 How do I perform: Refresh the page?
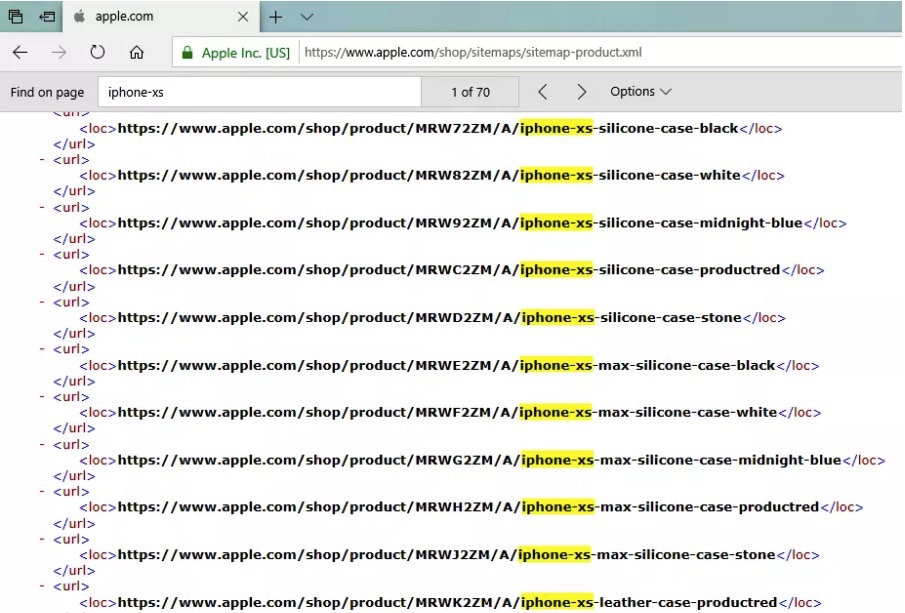[98, 52]
